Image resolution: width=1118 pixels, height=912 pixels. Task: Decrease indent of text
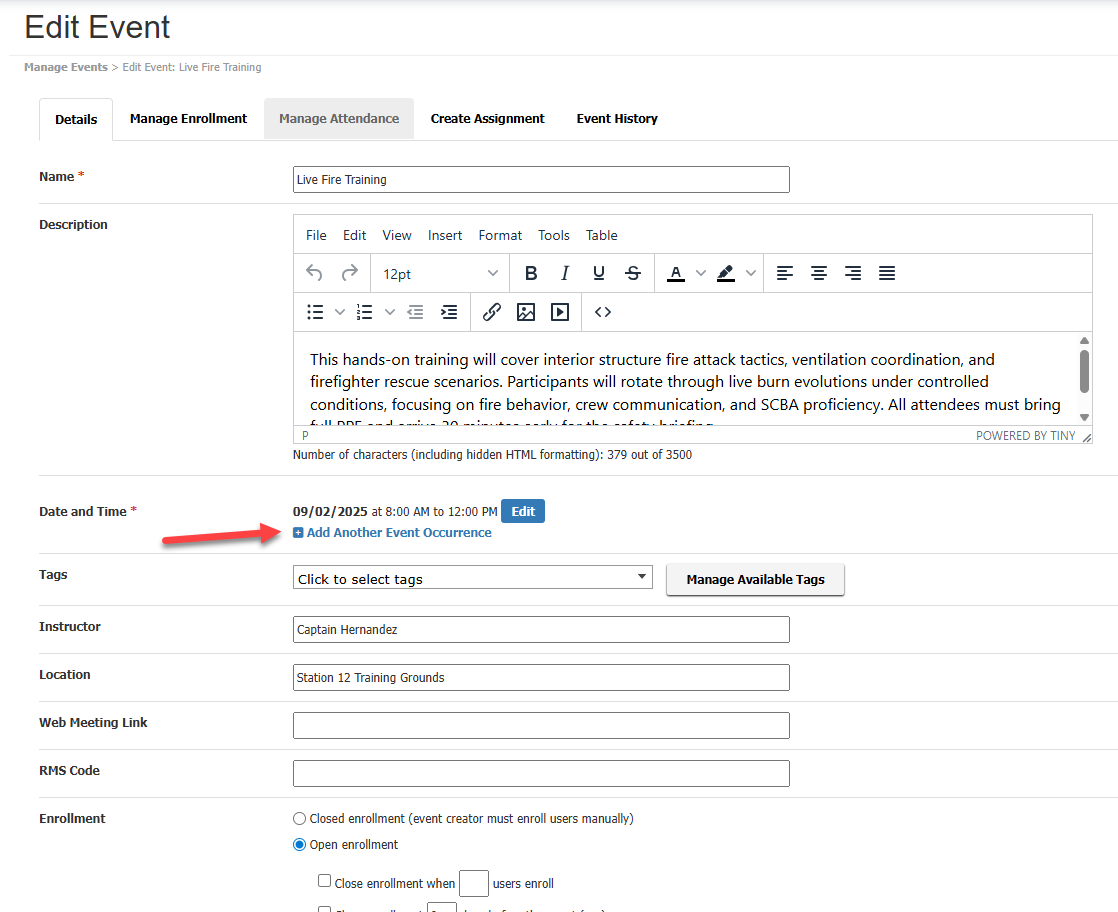click(x=415, y=312)
